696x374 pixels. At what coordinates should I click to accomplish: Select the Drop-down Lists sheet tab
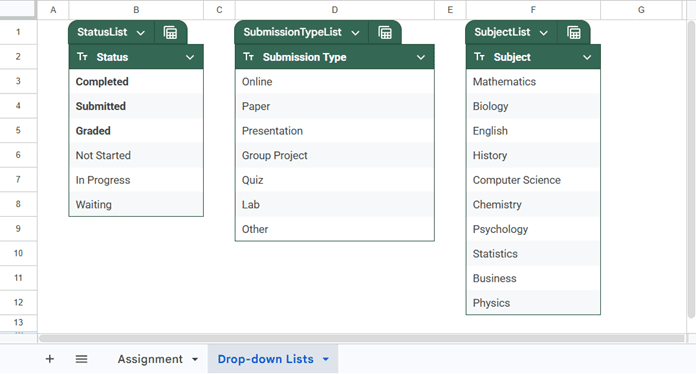point(265,359)
